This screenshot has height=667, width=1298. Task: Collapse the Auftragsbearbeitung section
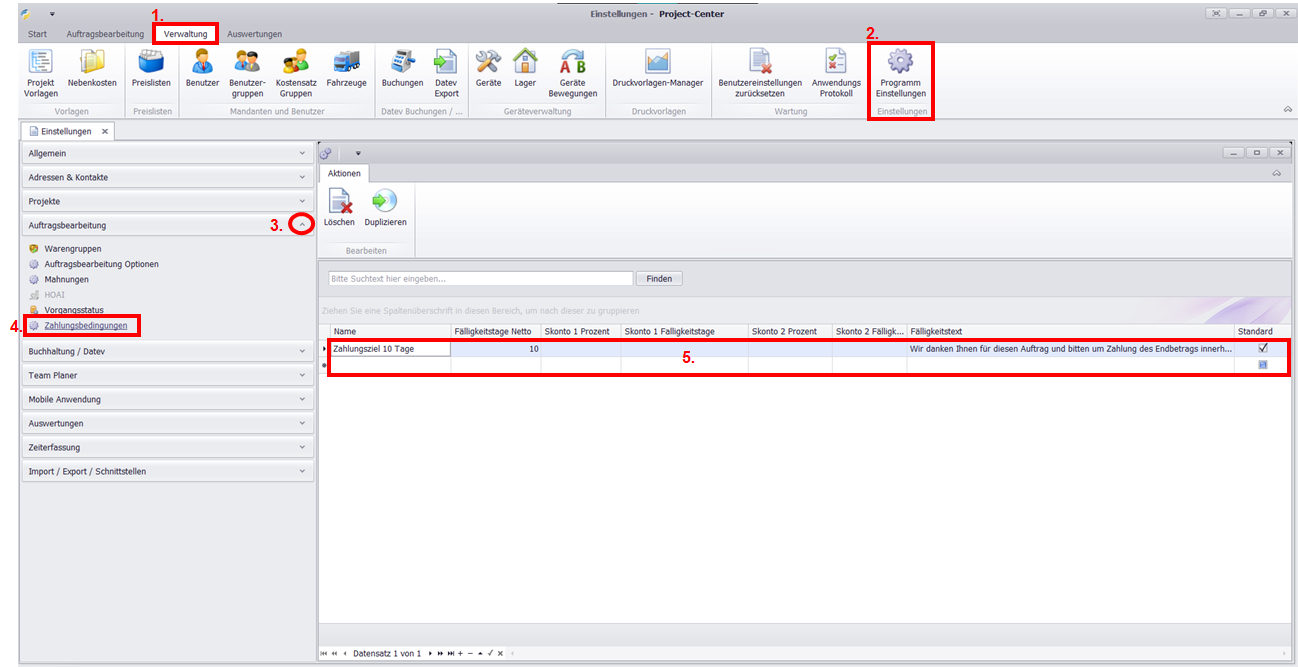(x=302, y=226)
